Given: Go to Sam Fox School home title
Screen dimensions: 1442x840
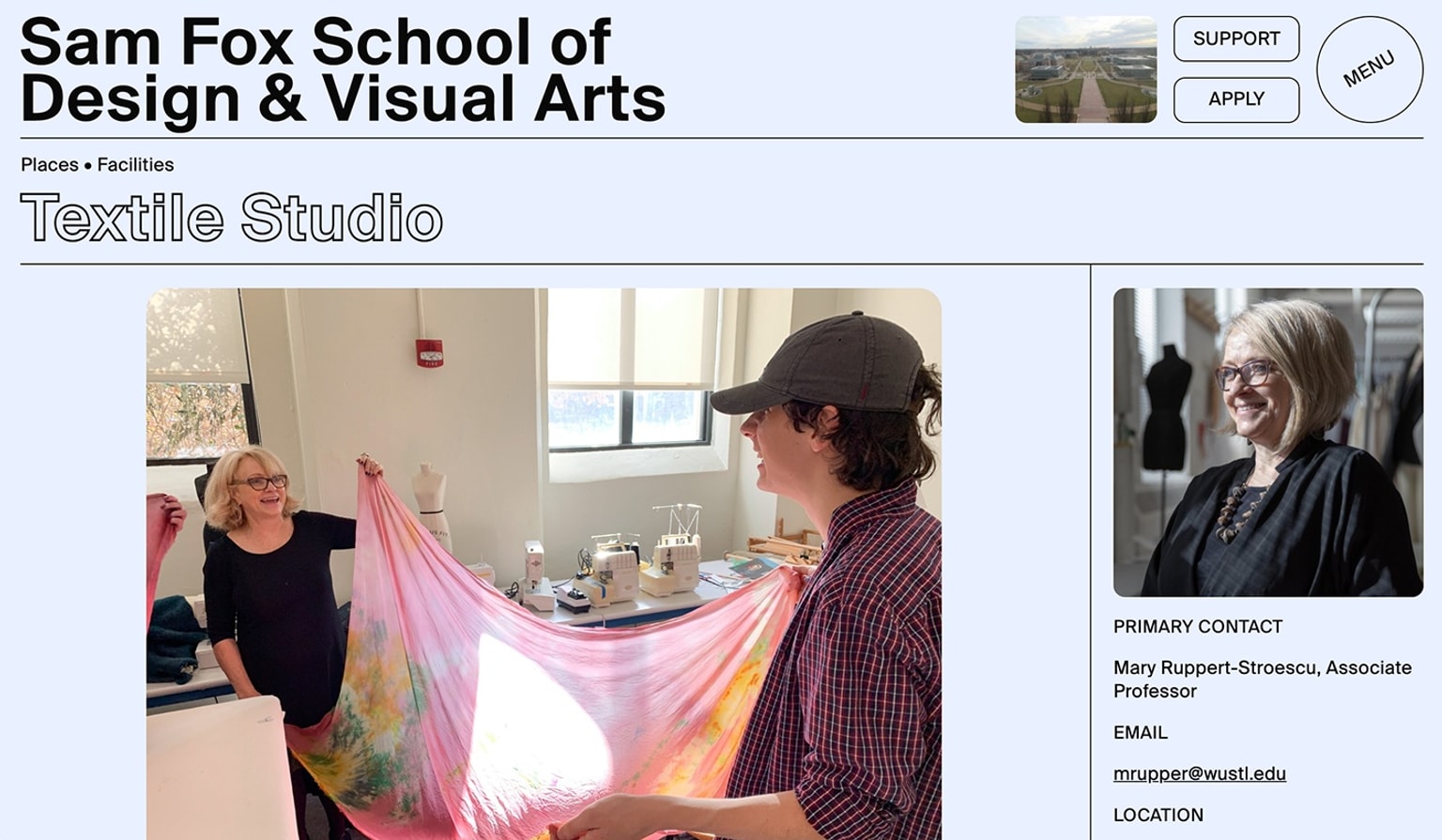Looking at the screenshot, I should pyautogui.click(x=343, y=69).
